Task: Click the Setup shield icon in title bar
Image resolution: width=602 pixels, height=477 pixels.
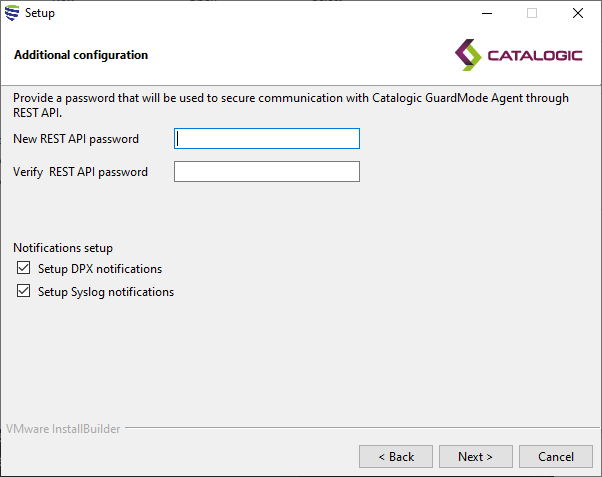Action: [12, 13]
